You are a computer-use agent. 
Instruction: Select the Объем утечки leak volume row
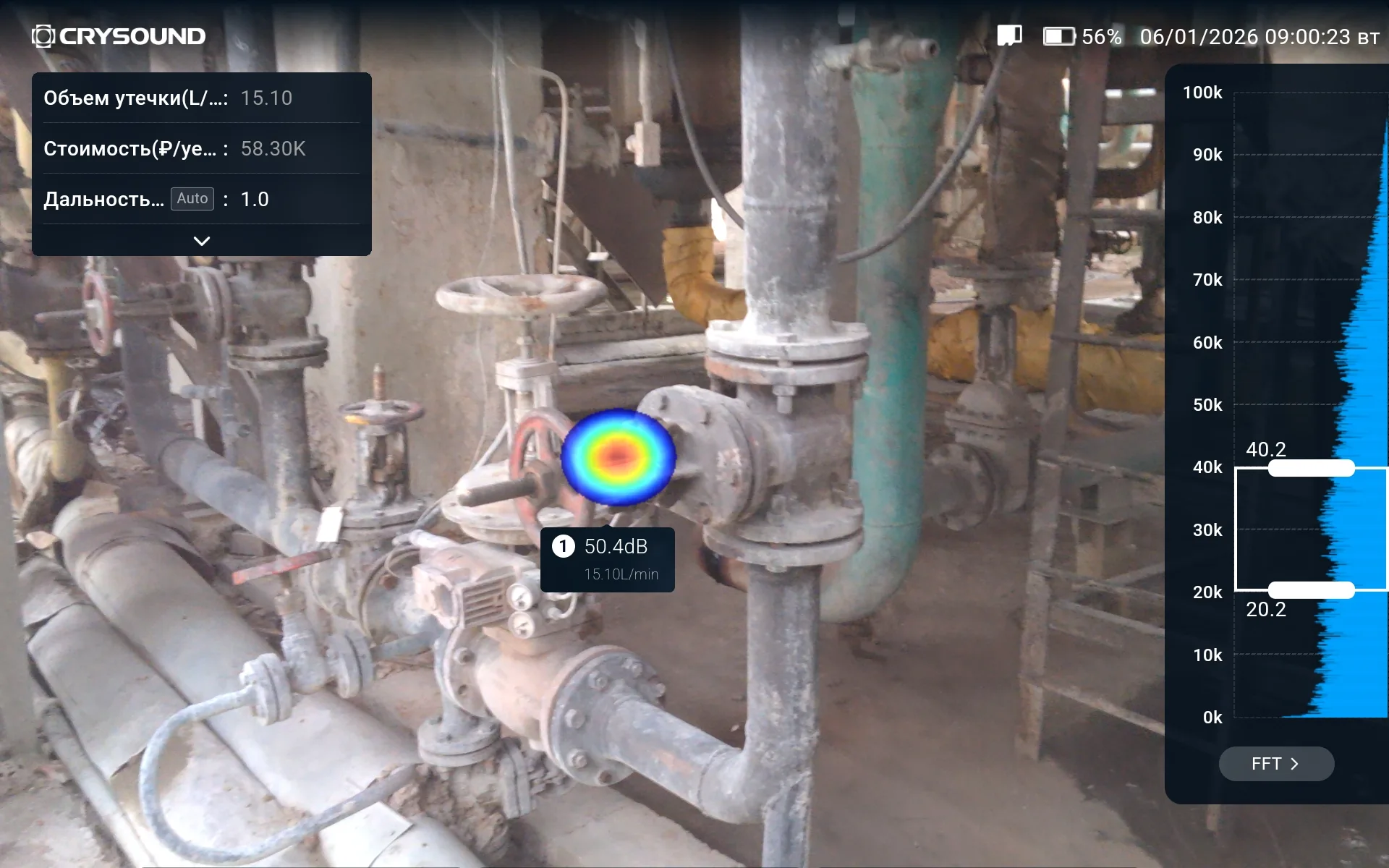click(201, 98)
